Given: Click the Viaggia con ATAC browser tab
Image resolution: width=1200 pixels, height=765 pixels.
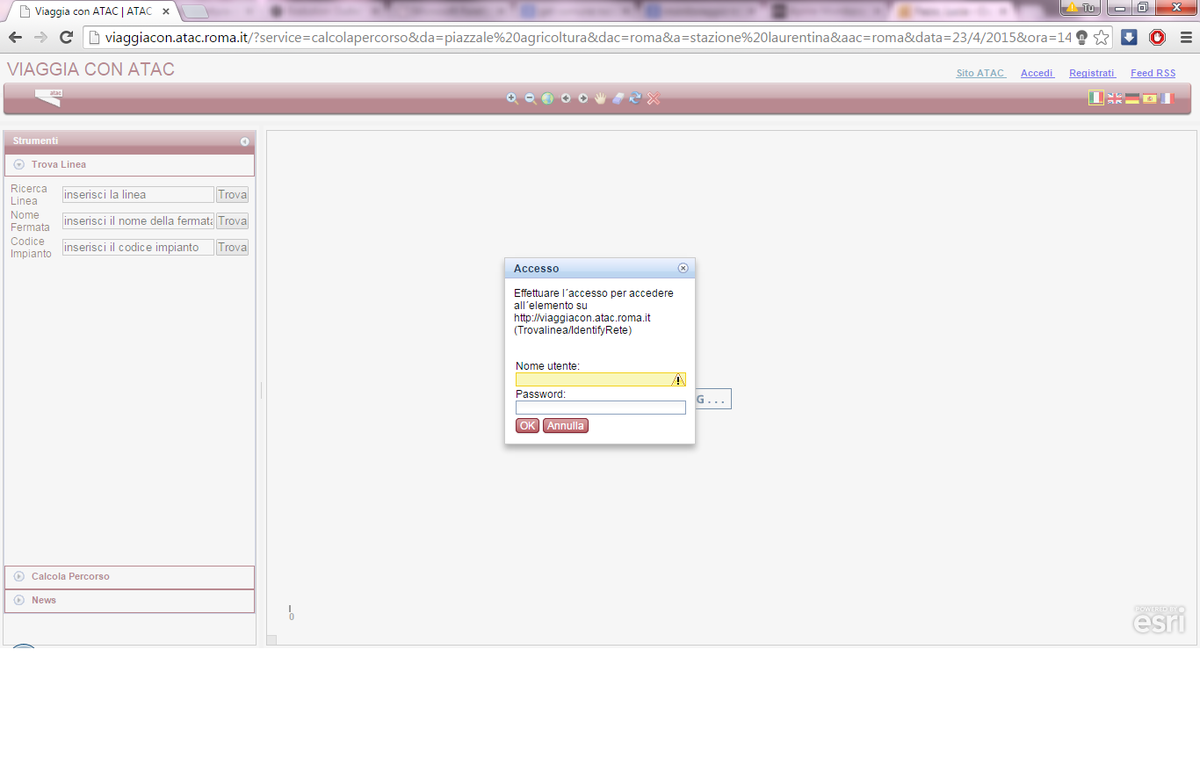Looking at the screenshot, I should 92,11.
